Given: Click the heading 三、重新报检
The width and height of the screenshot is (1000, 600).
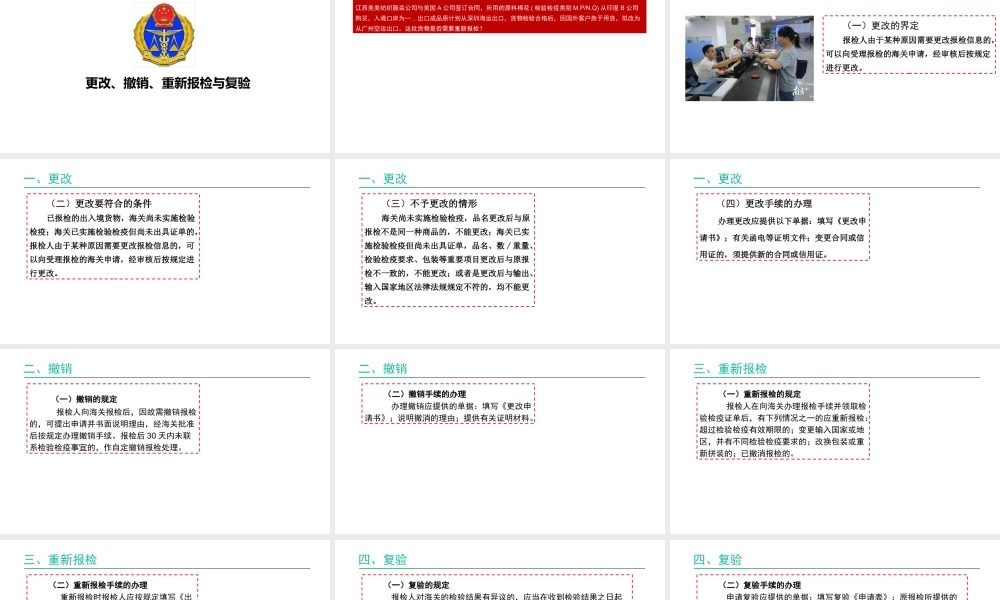Looking at the screenshot, I should coord(731,368).
